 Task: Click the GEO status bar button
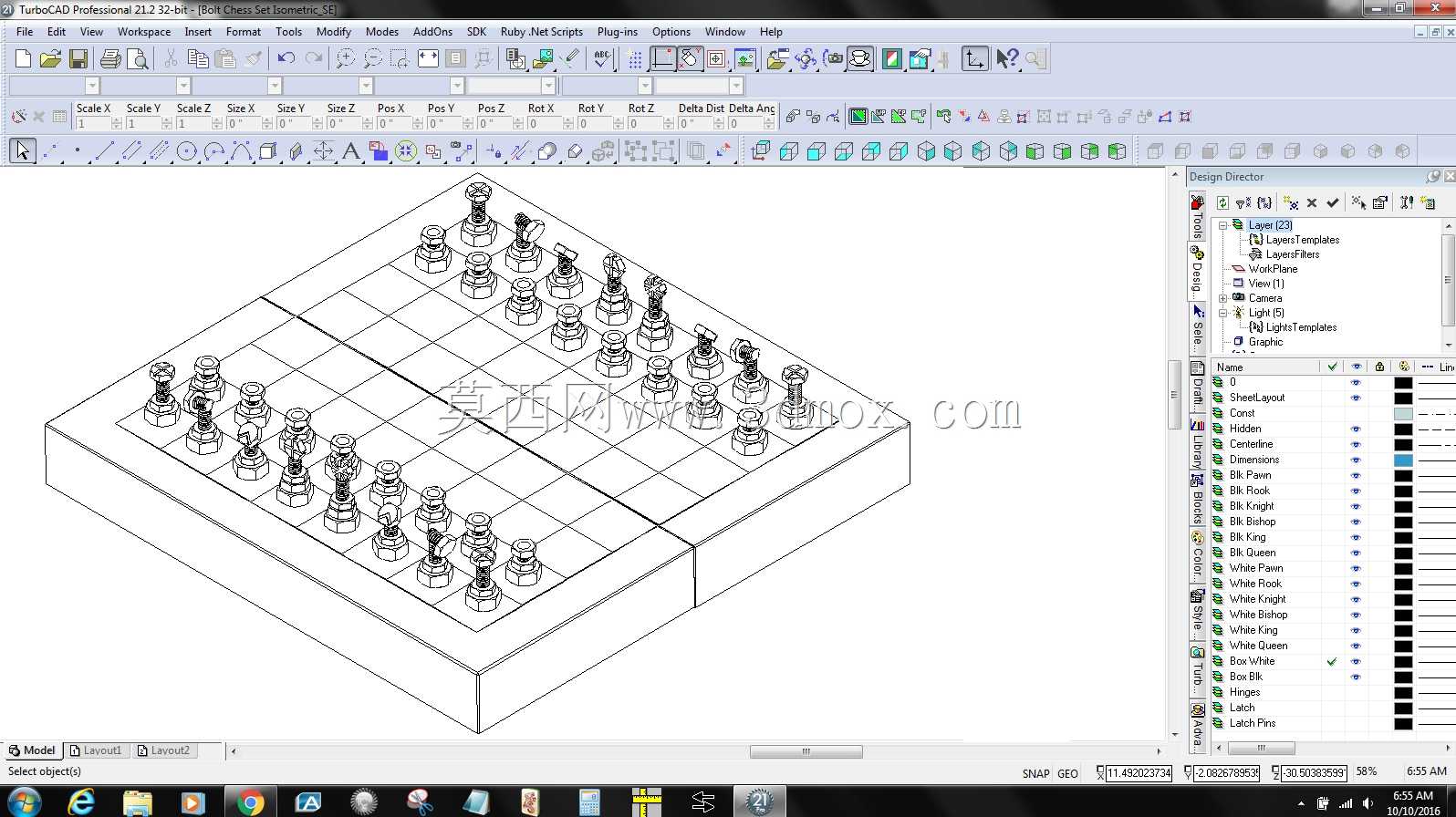(x=1067, y=773)
